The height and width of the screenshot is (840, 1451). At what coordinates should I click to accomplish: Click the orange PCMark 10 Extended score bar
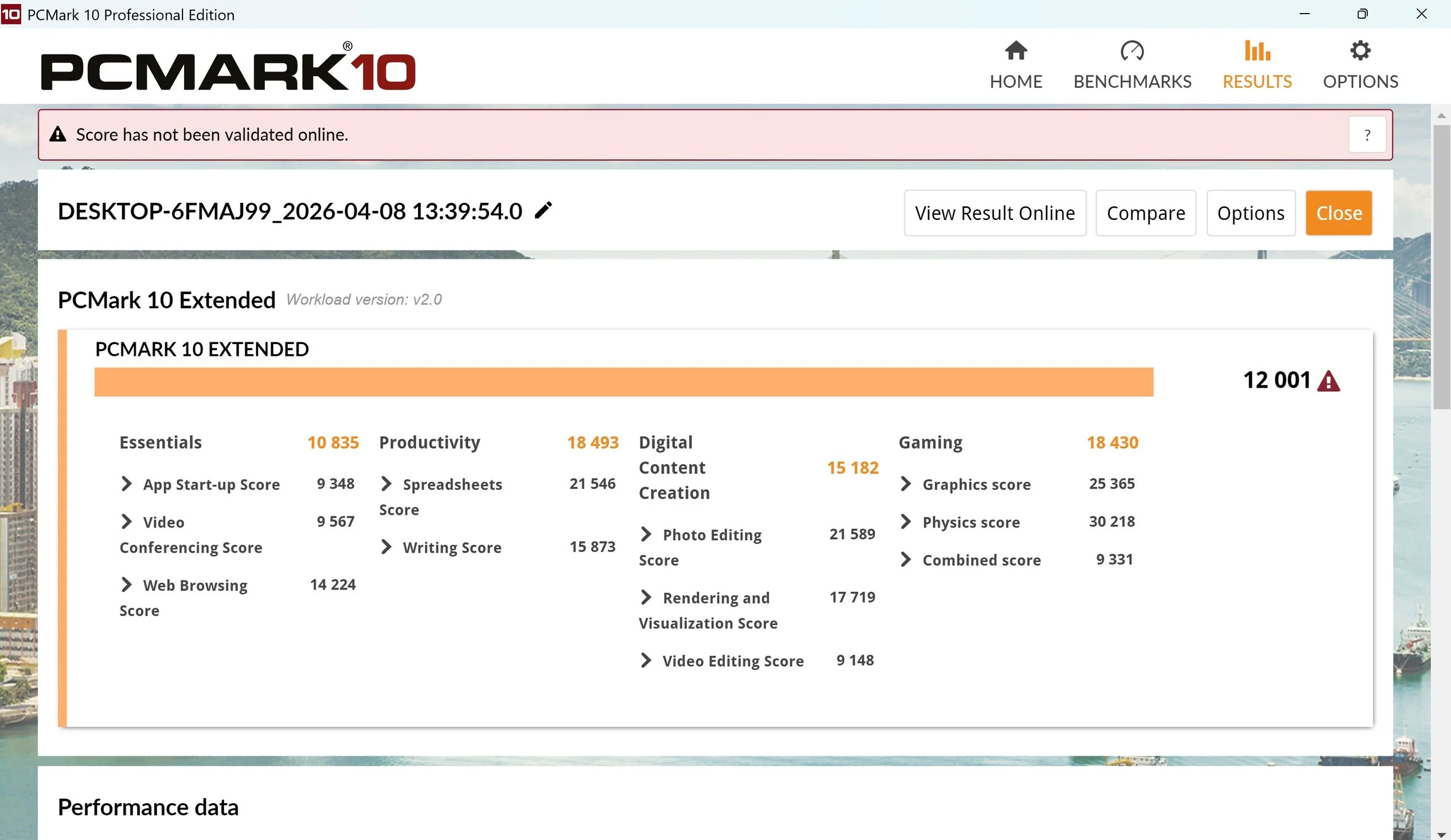pos(623,381)
